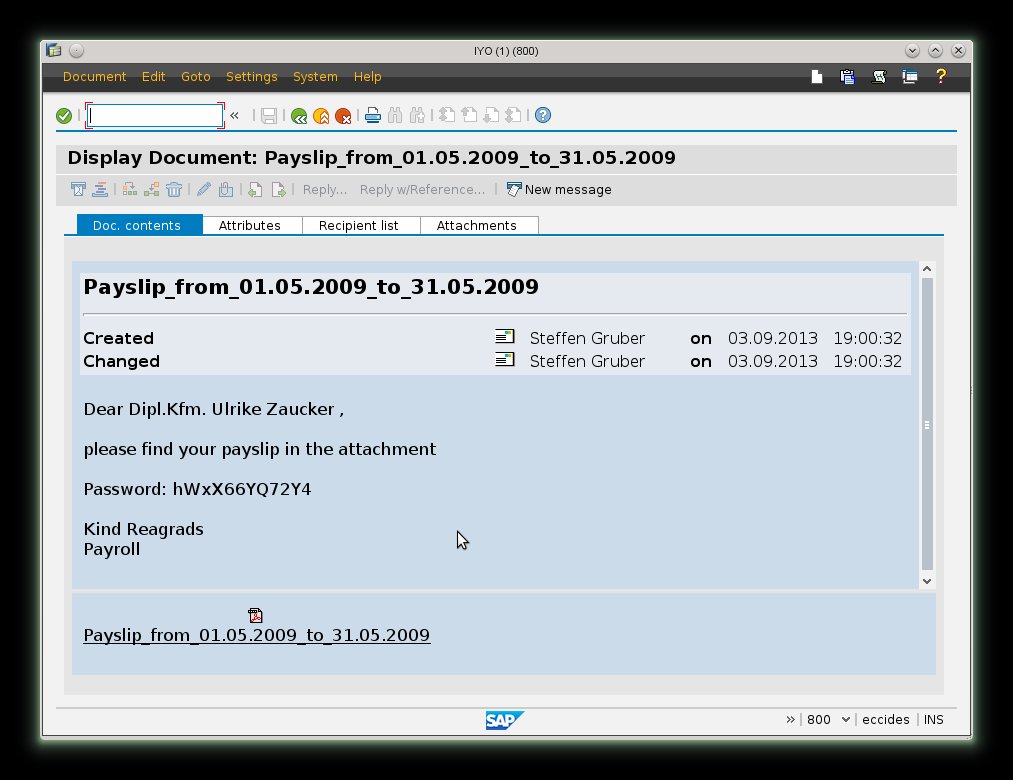
Task: Click the document content scrollbar down arrow
Action: click(x=926, y=581)
